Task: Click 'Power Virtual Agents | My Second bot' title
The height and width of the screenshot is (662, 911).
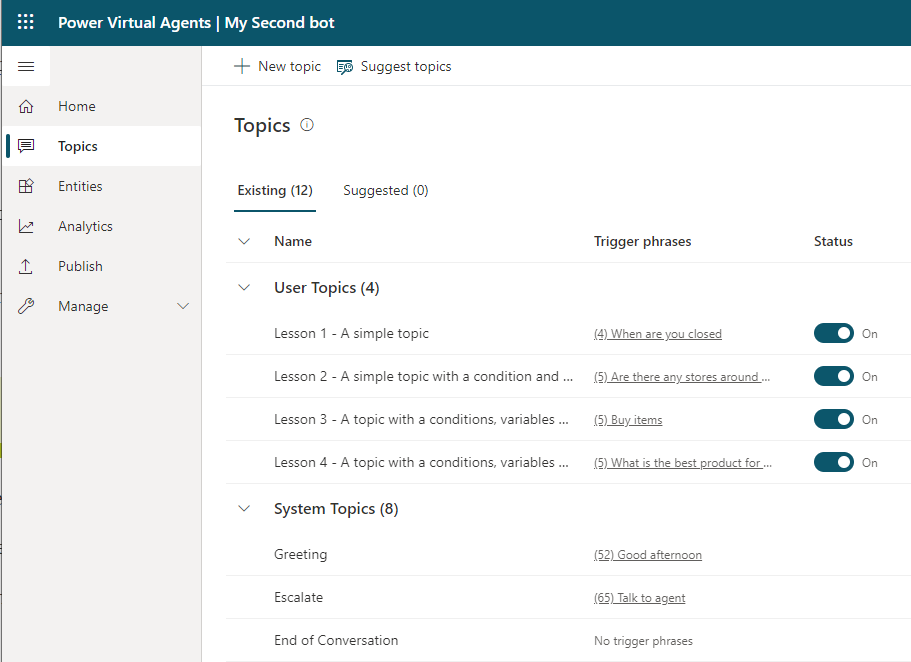Action: (196, 23)
